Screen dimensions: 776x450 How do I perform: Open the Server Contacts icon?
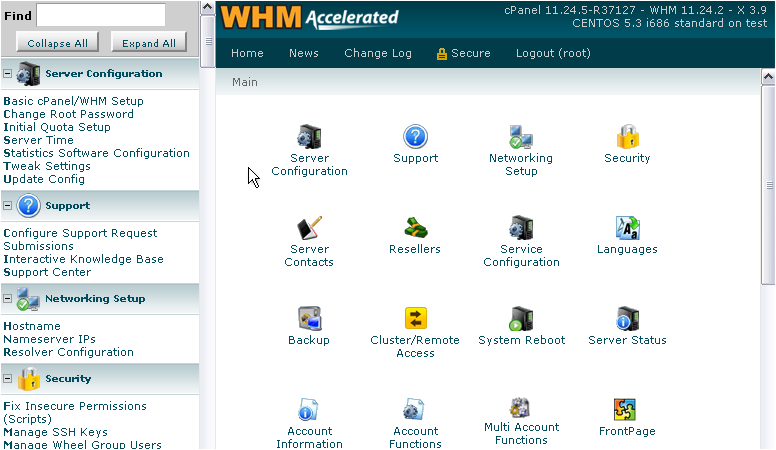[x=309, y=228]
